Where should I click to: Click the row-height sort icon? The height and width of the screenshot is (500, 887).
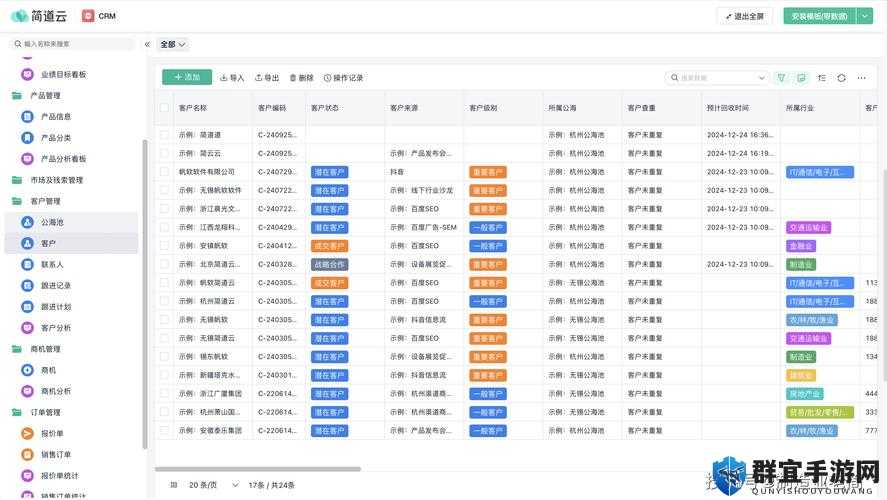pyautogui.click(x=822, y=78)
